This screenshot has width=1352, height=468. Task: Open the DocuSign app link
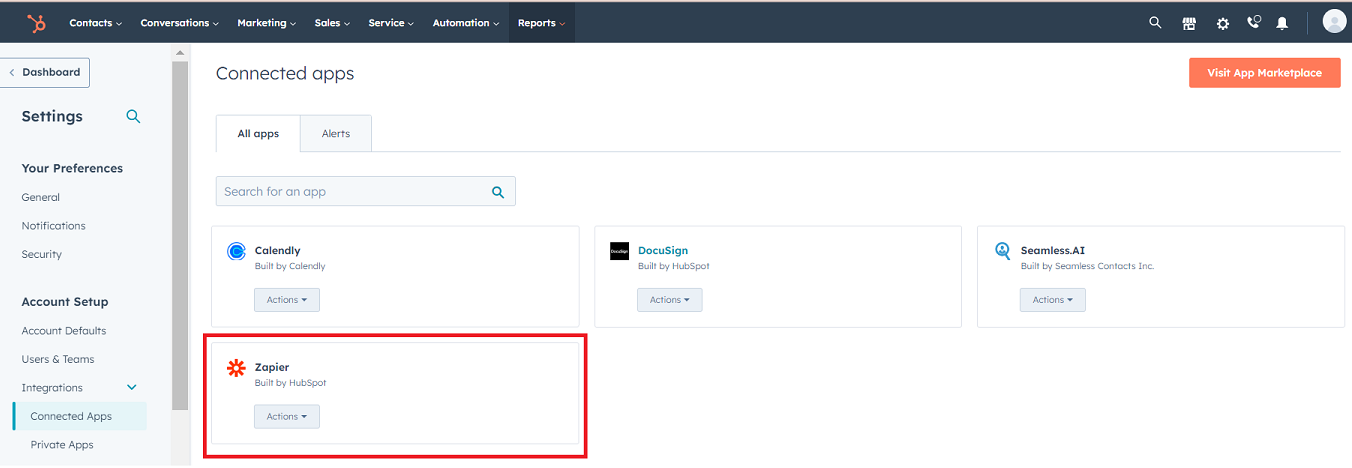click(663, 251)
